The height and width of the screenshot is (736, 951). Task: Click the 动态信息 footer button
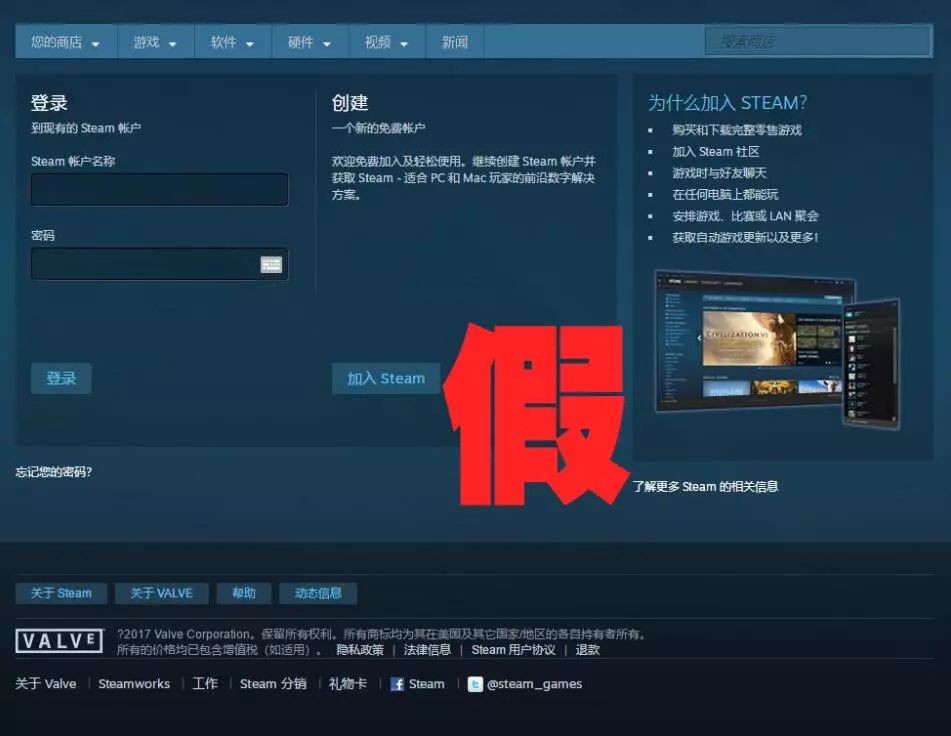pyautogui.click(x=318, y=593)
